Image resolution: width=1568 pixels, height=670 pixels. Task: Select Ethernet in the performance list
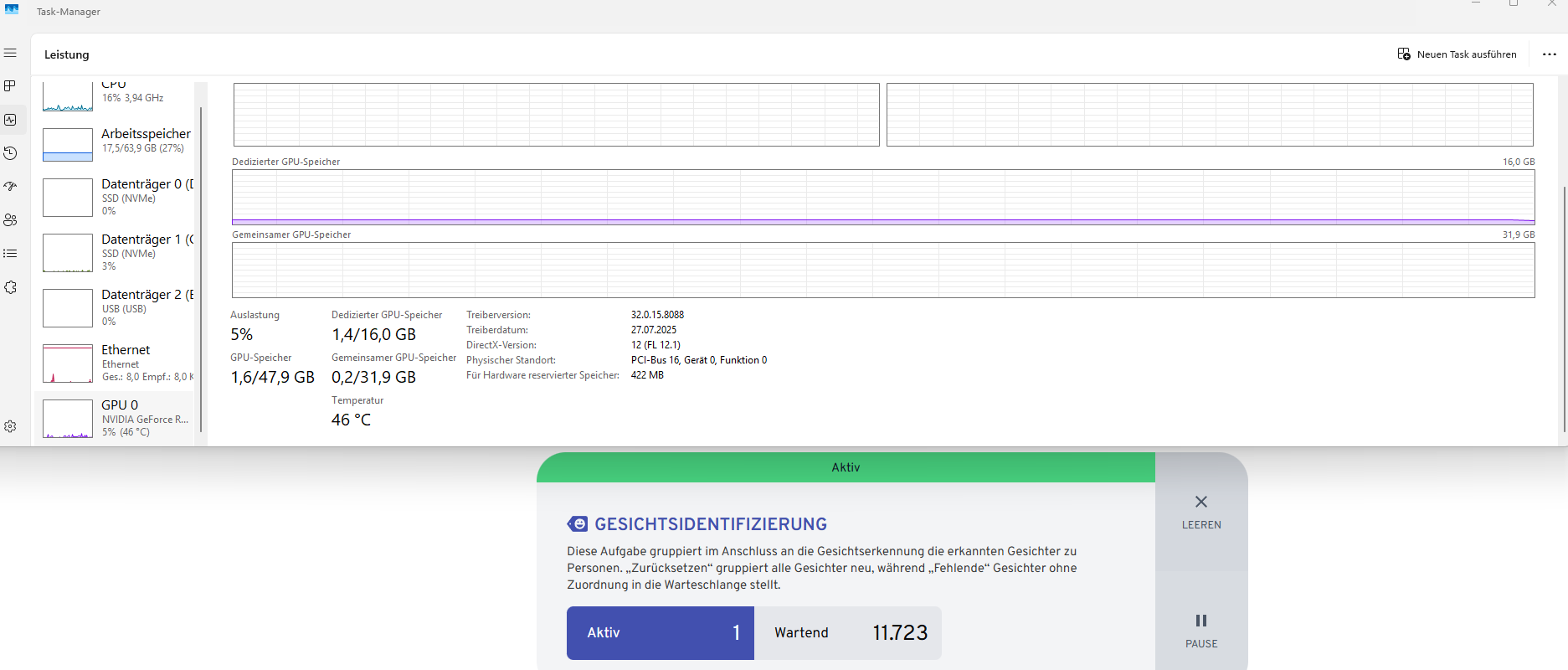pyautogui.click(x=114, y=363)
